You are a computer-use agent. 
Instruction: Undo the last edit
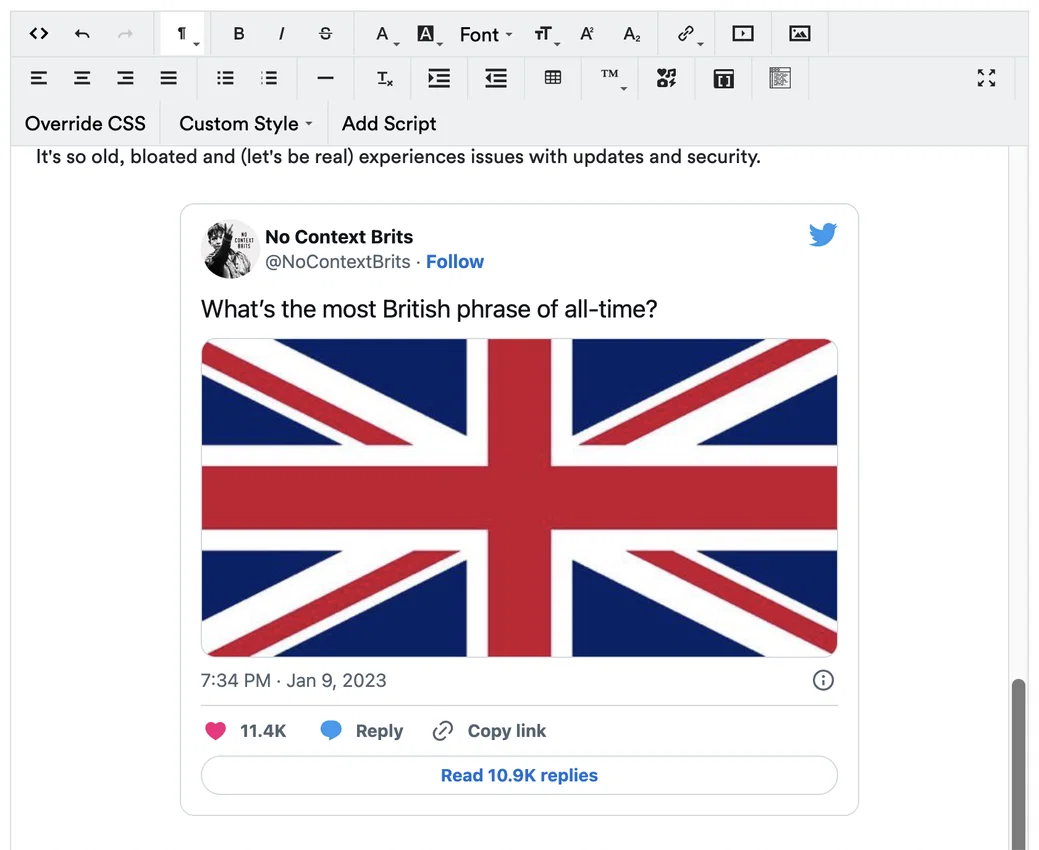click(82, 34)
